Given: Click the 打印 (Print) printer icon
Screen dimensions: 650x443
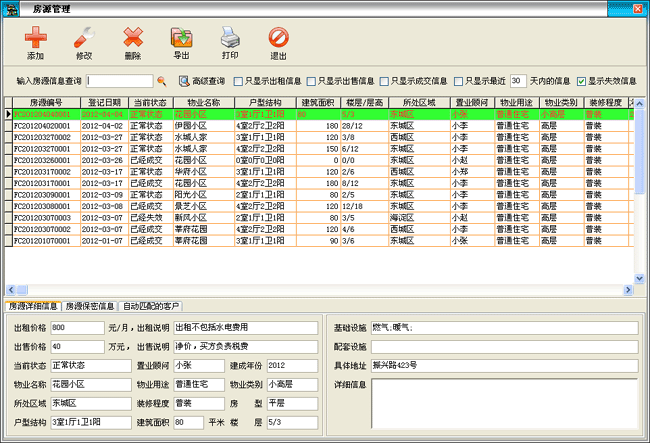Looking at the screenshot, I should [x=229, y=39].
